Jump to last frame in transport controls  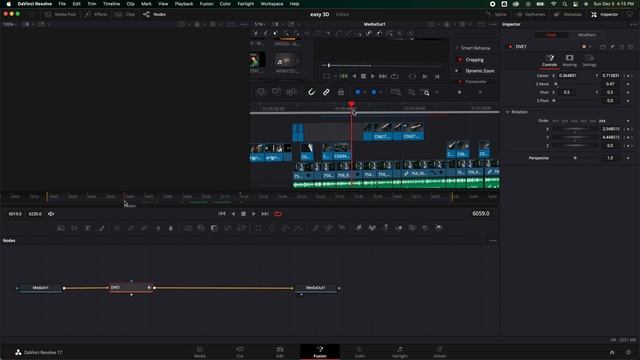click(x=265, y=213)
